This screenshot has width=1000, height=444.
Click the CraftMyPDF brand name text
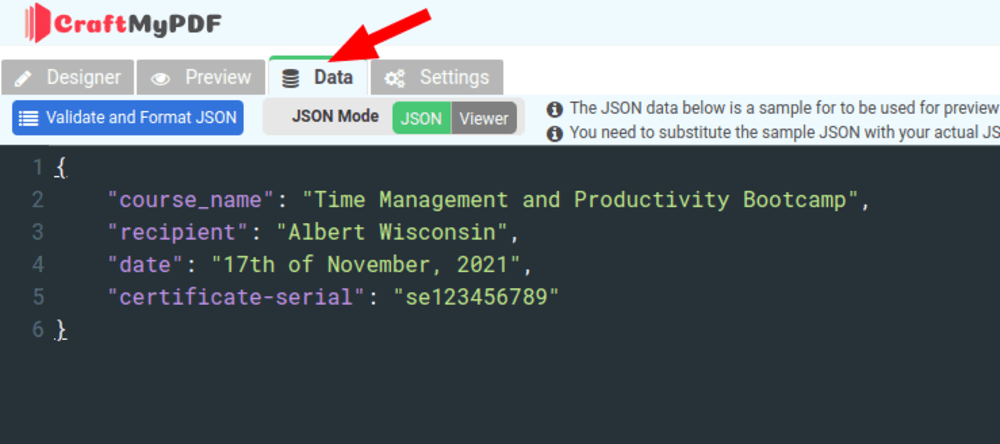pos(138,24)
